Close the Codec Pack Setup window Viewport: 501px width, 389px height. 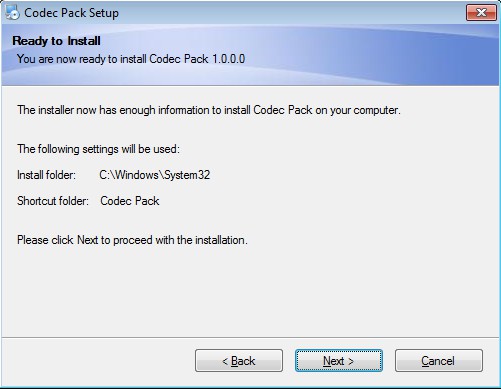click(x=481, y=13)
